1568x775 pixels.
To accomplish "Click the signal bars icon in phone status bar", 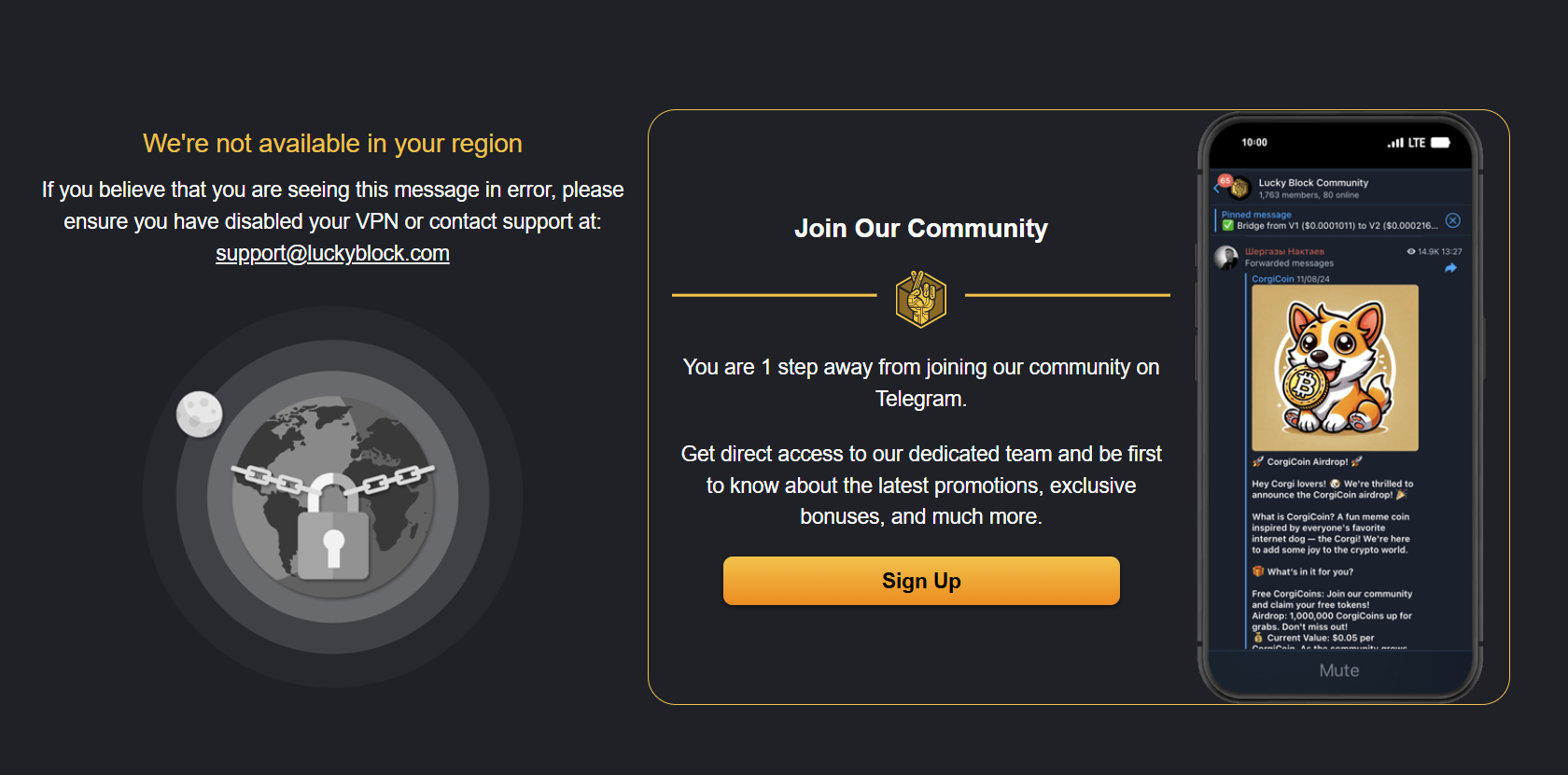I will (x=1395, y=143).
